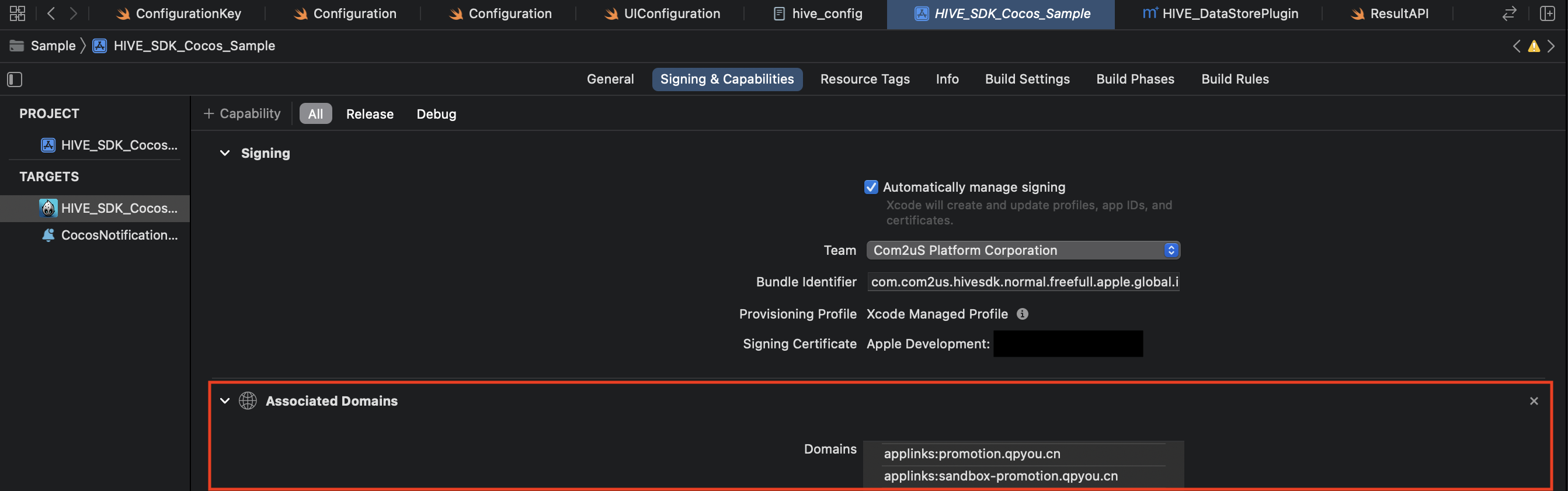Select the Release configuration filter
Viewport: 1568px width, 491px height.
tap(370, 114)
